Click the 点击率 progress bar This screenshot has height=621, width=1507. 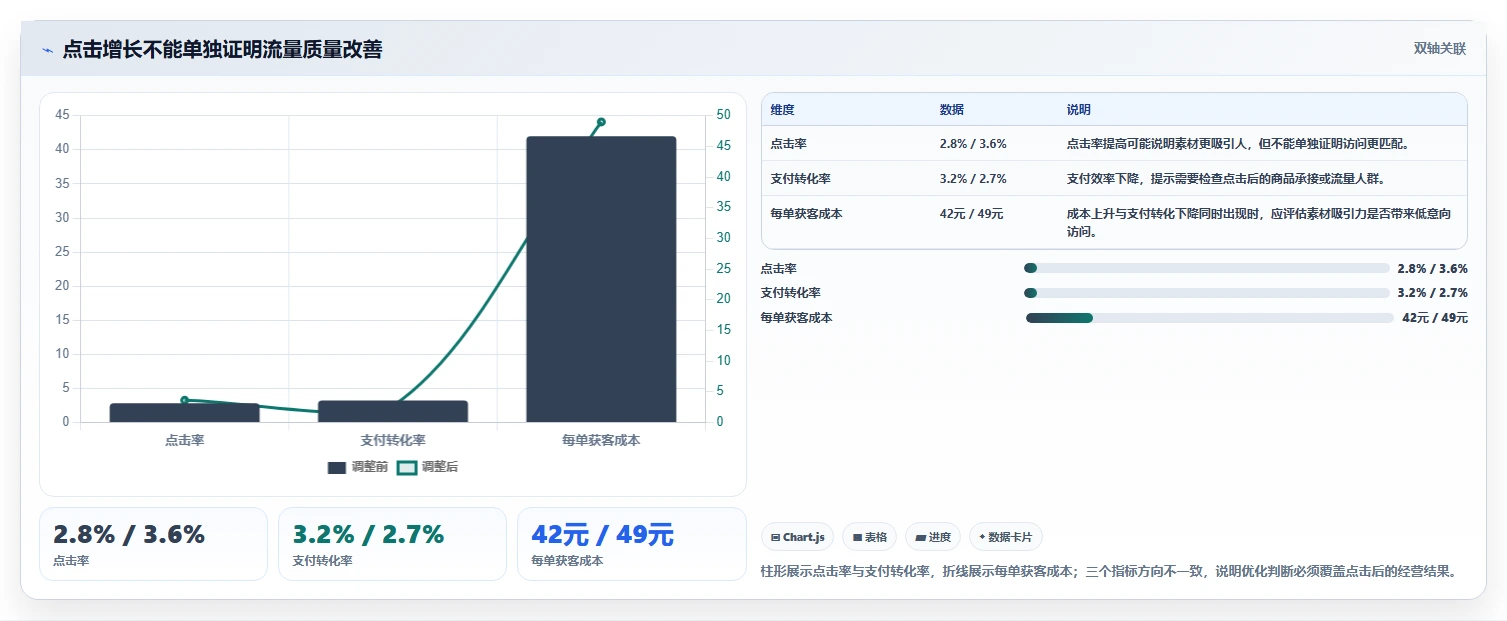pos(1207,268)
